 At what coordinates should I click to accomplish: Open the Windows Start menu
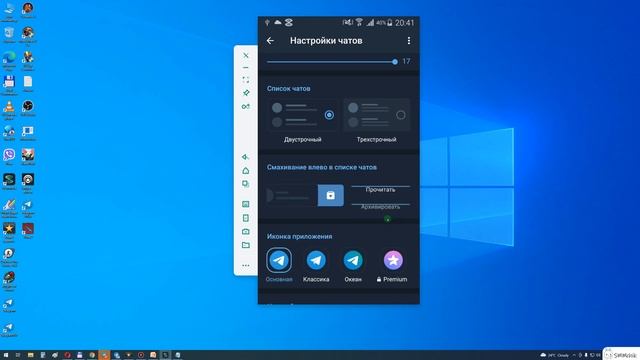[x=6, y=355]
